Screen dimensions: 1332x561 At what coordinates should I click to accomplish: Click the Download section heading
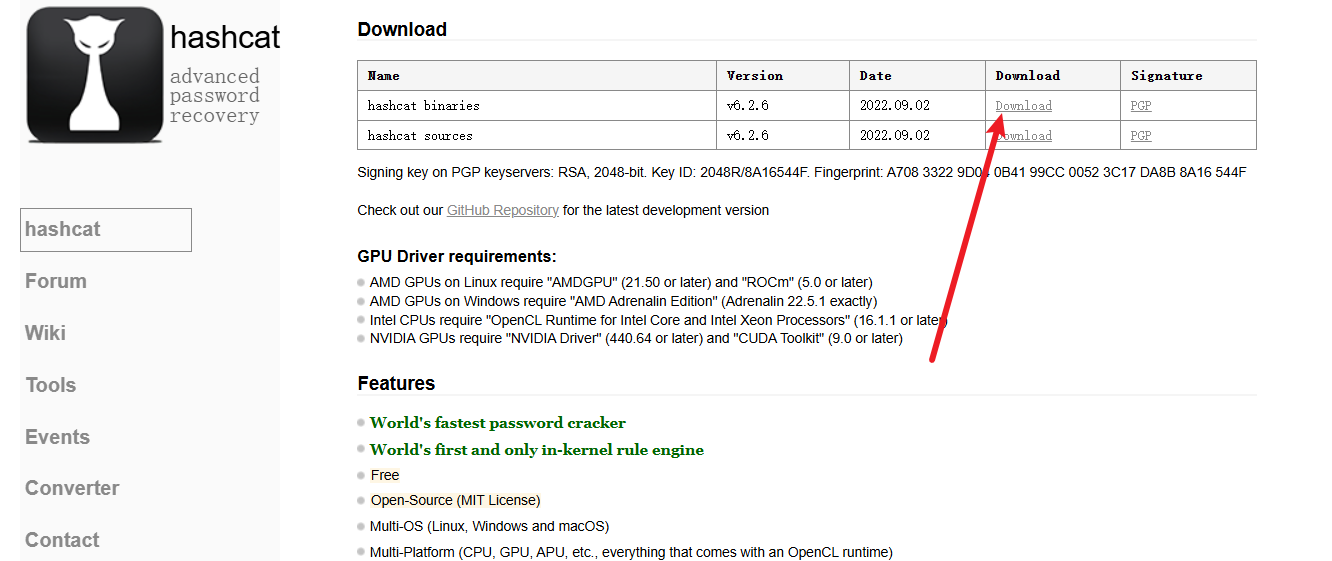click(402, 30)
